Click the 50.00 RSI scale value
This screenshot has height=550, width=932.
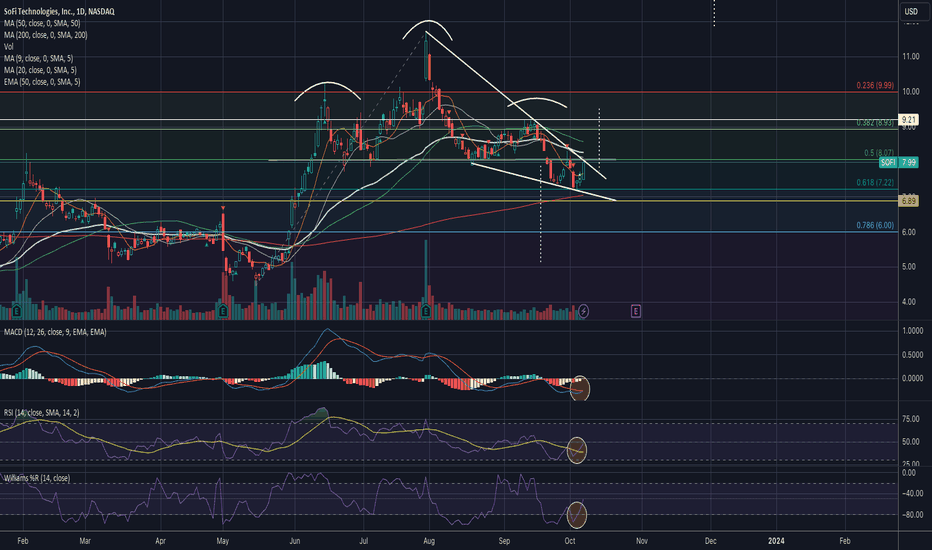(x=911, y=442)
